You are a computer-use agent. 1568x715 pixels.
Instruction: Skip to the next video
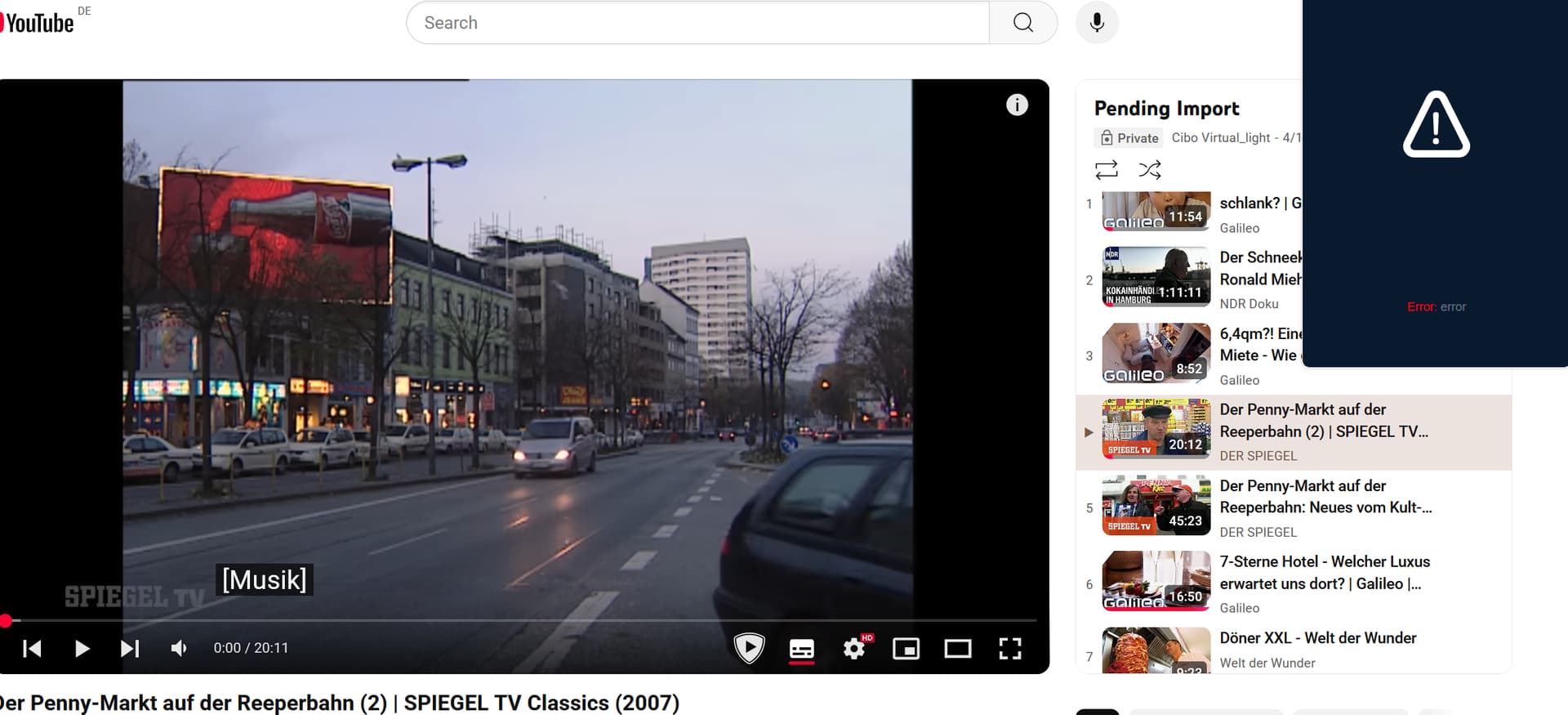pos(130,648)
